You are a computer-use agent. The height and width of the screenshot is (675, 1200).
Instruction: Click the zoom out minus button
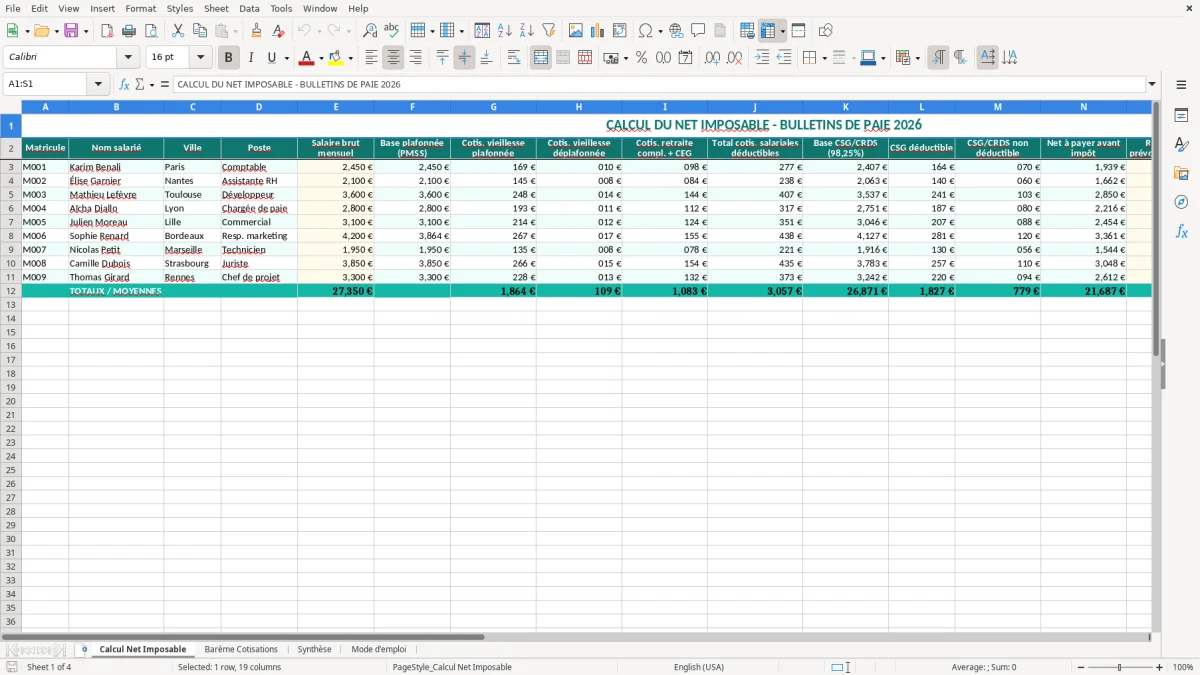point(1080,667)
